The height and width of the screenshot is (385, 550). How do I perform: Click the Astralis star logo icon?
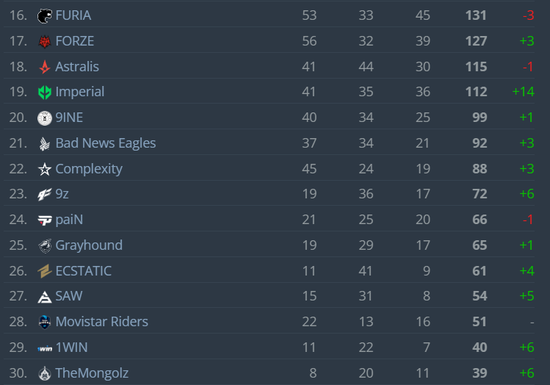click(45, 67)
